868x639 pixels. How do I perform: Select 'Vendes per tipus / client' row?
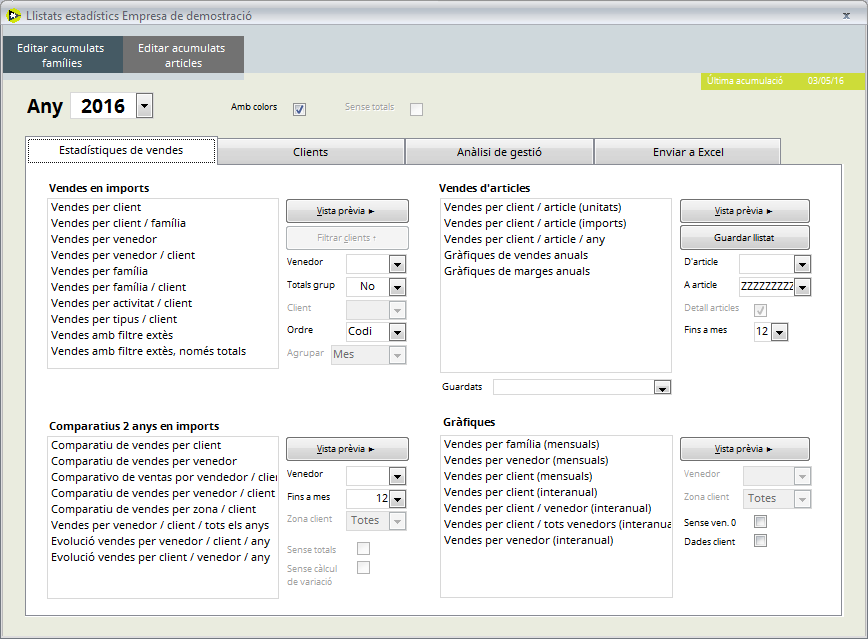tap(163, 320)
